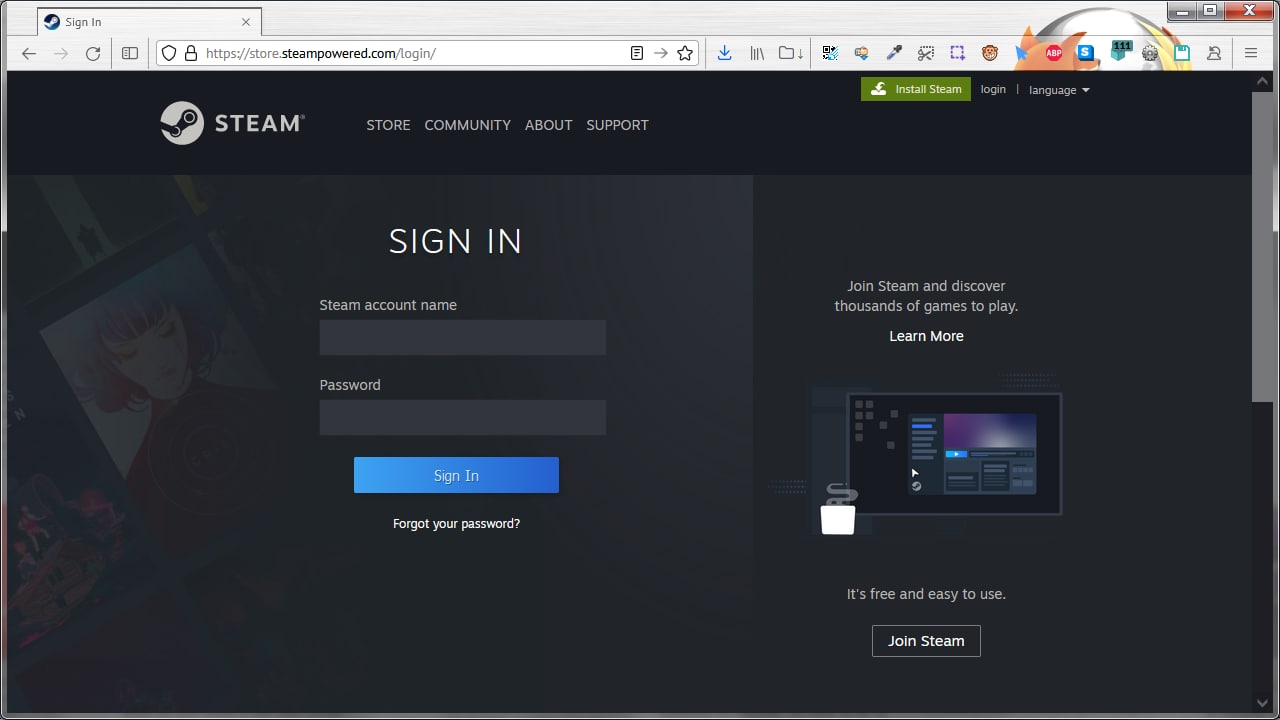Open the SUPPORT page
Viewport: 1280px width, 720px height.
click(x=617, y=125)
